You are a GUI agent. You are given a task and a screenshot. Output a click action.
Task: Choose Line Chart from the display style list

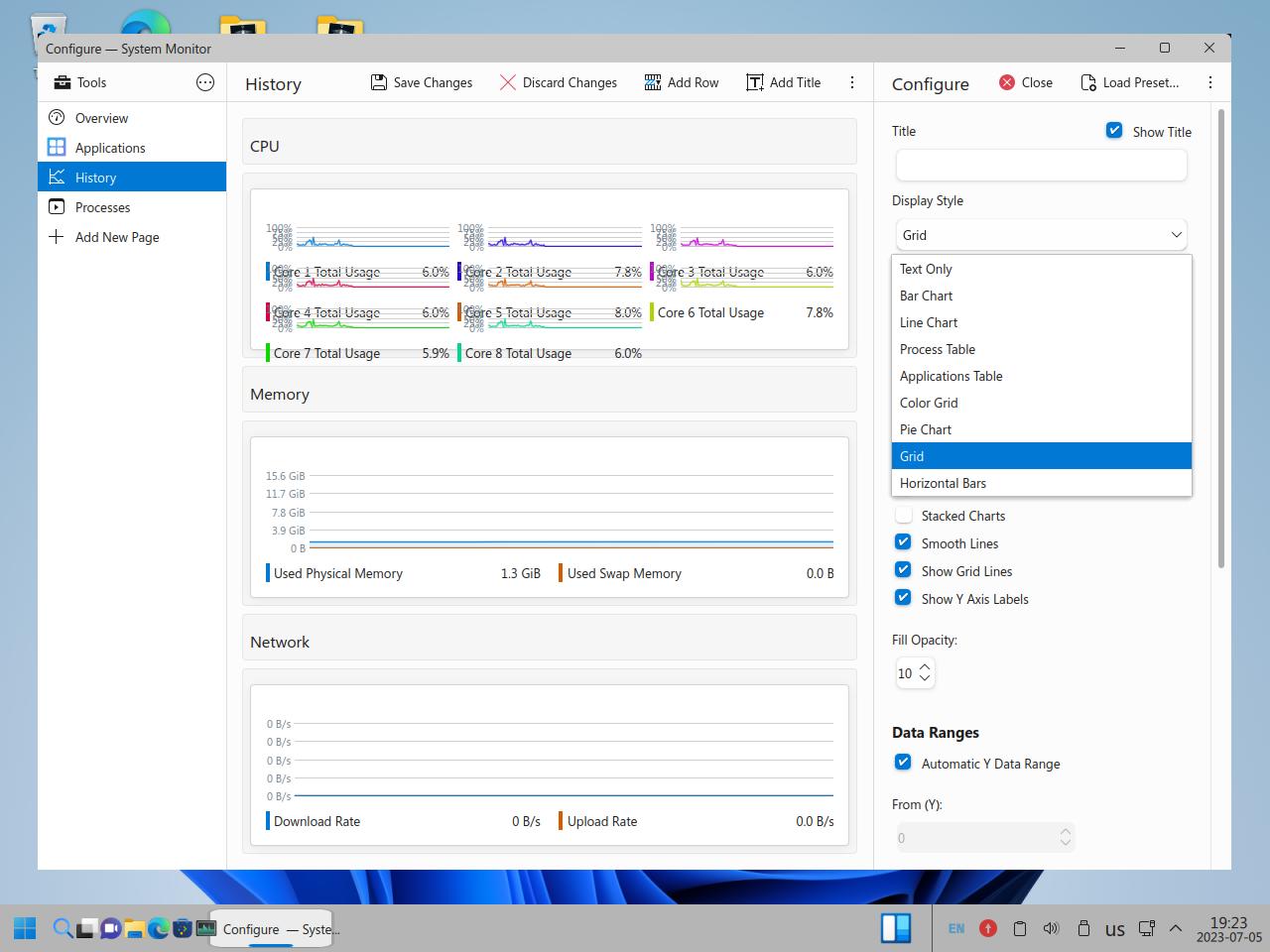click(929, 322)
